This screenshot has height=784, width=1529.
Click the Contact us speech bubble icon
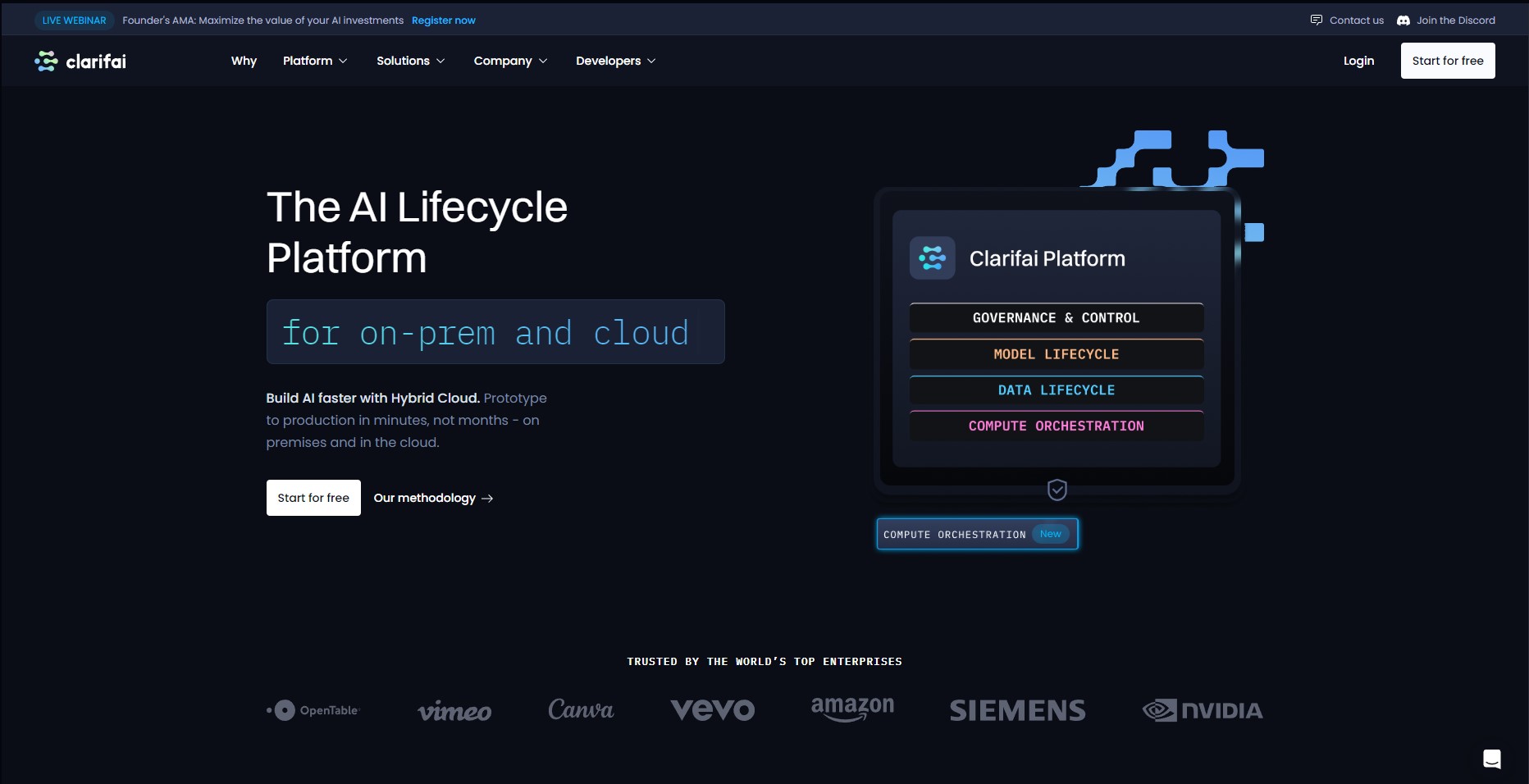click(x=1317, y=21)
